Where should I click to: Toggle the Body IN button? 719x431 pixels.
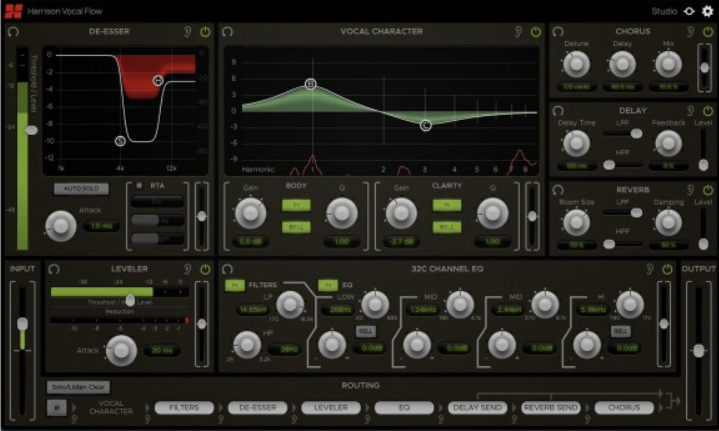[296, 205]
